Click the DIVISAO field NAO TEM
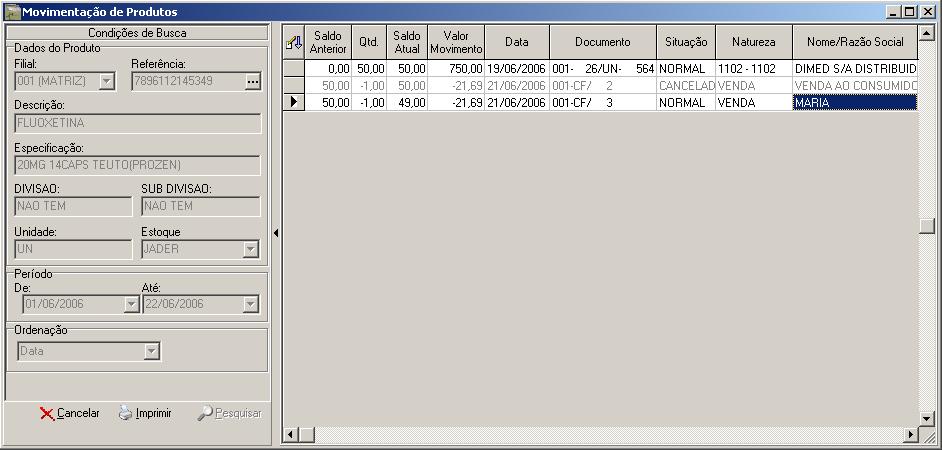This screenshot has width=942, height=450. [x=73, y=206]
